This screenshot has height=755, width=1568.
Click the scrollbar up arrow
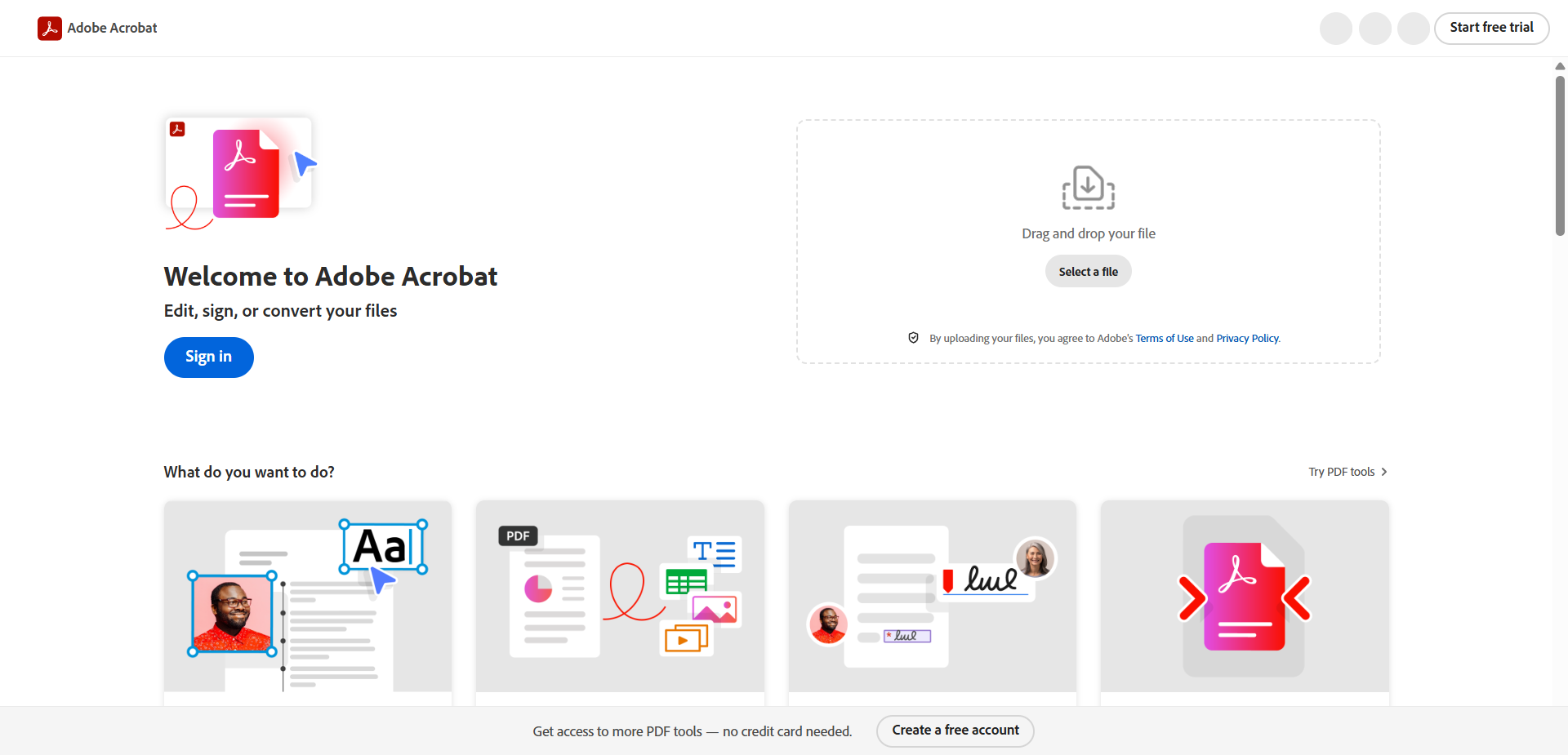[1560, 66]
